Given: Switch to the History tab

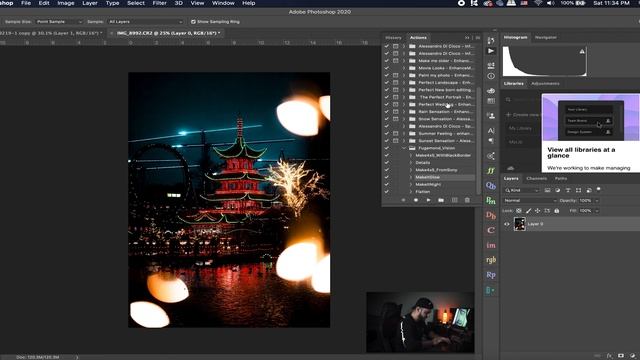Looking at the screenshot, I should [393, 38].
